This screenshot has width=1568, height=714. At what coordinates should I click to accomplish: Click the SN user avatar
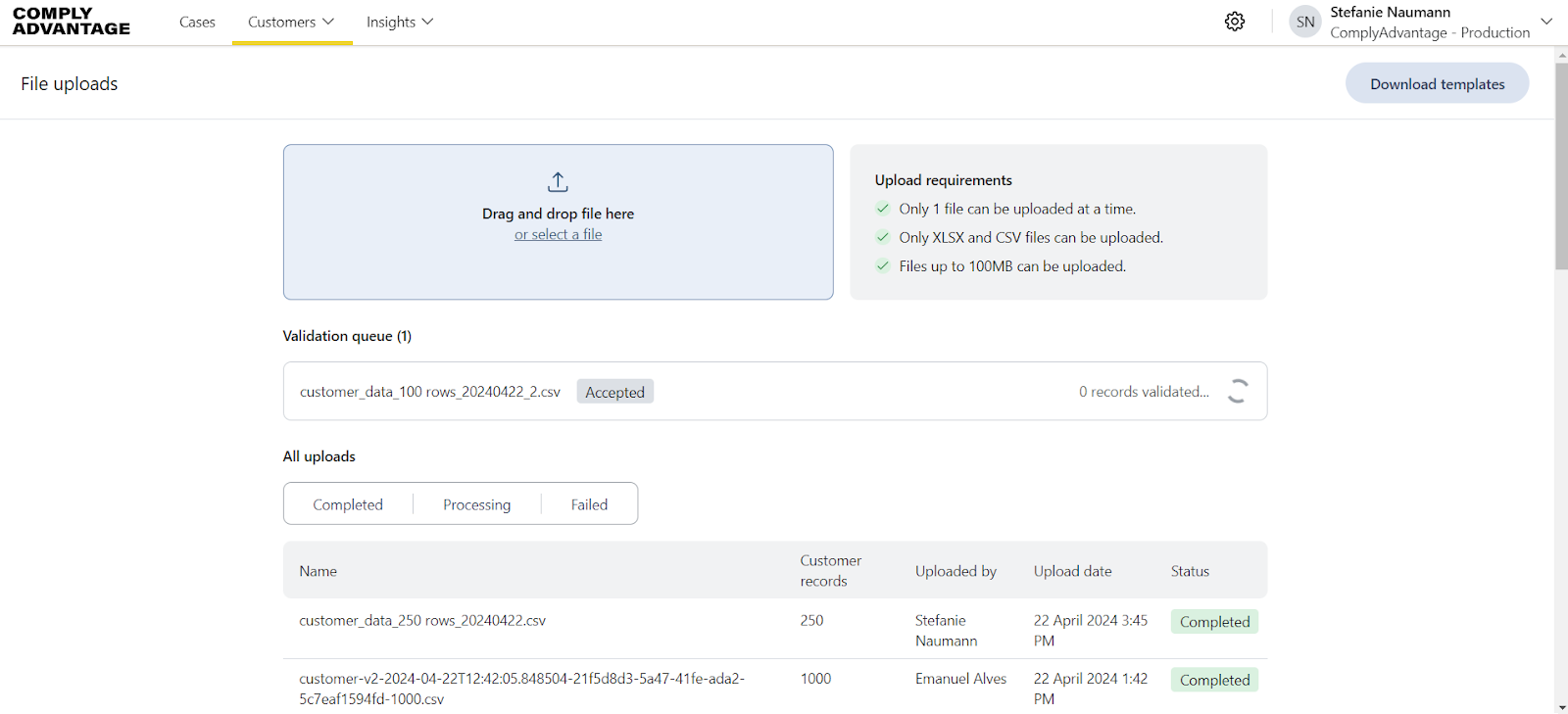(1305, 22)
